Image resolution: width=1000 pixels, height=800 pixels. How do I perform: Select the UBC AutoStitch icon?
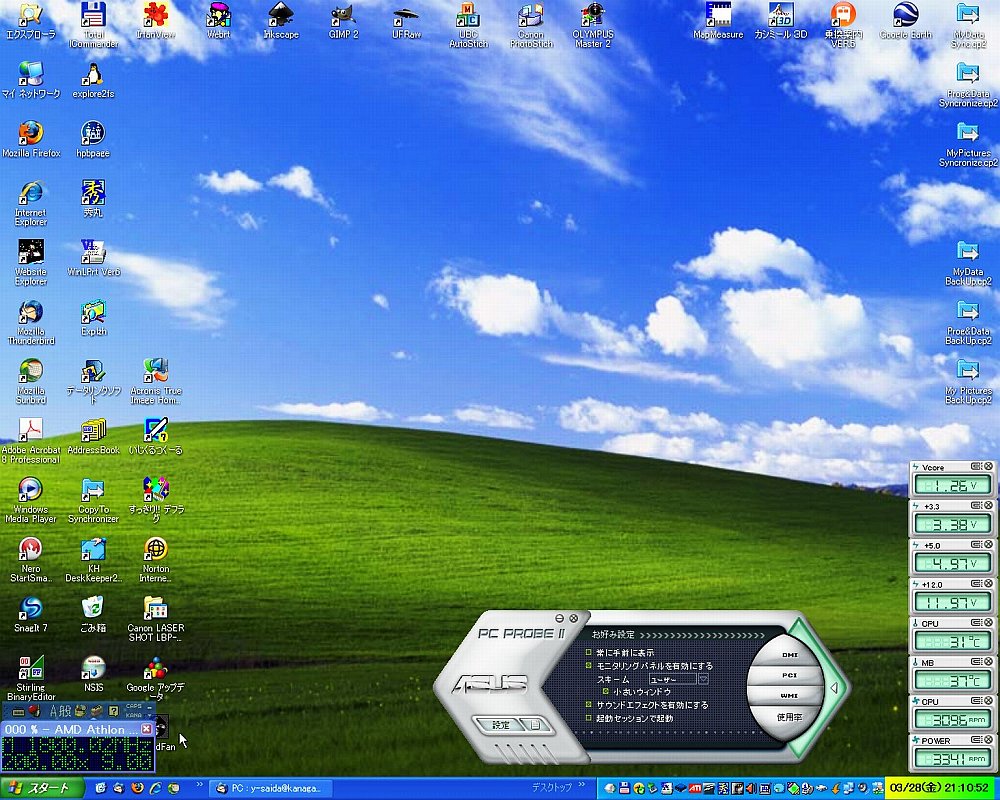[x=469, y=25]
